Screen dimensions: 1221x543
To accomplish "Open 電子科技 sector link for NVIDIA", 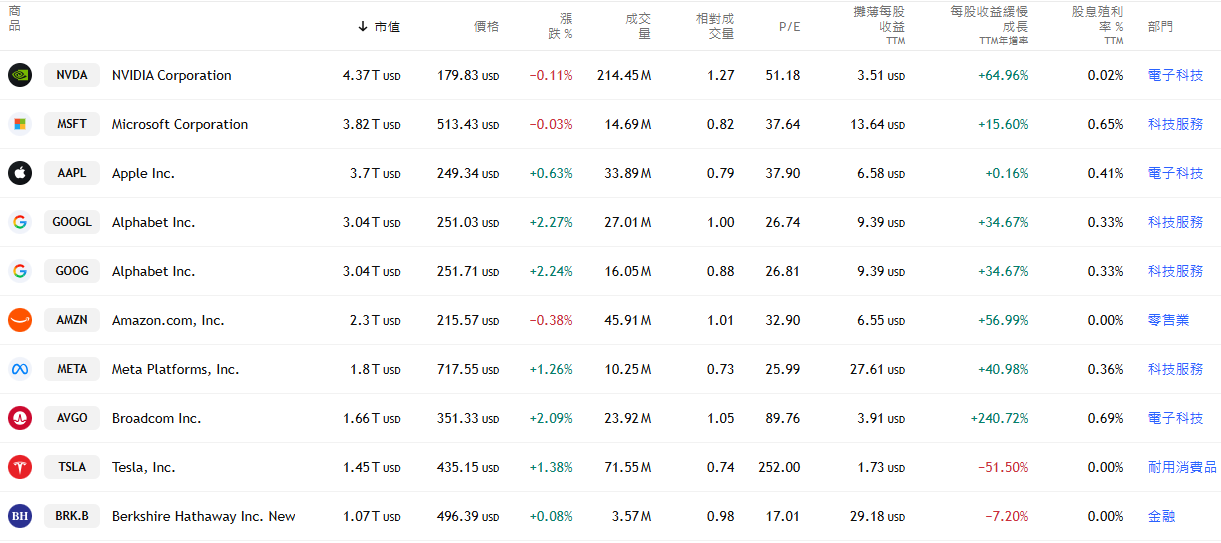I will pos(1175,75).
